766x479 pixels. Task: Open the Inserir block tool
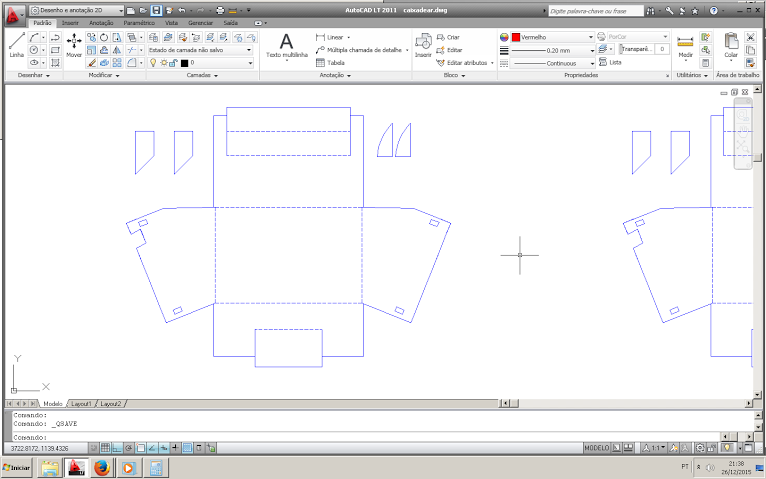(x=423, y=45)
